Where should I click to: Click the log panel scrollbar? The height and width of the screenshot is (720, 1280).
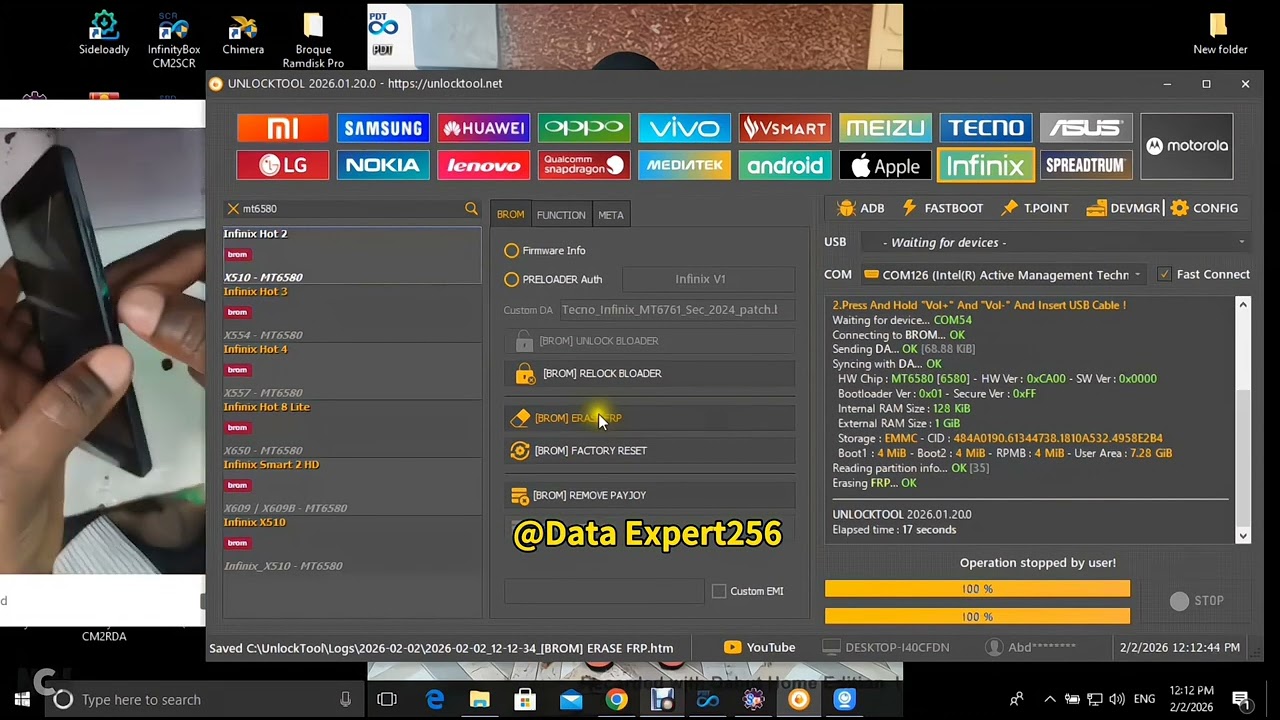1243,420
